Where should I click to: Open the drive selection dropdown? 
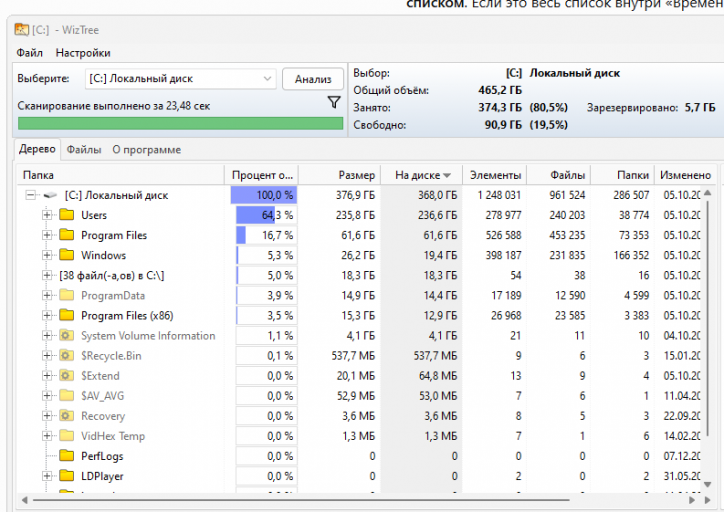tap(181, 78)
